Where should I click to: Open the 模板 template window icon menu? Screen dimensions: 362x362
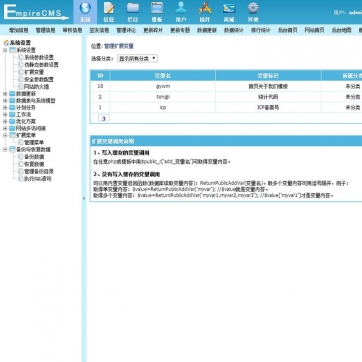[x=157, y=12]
